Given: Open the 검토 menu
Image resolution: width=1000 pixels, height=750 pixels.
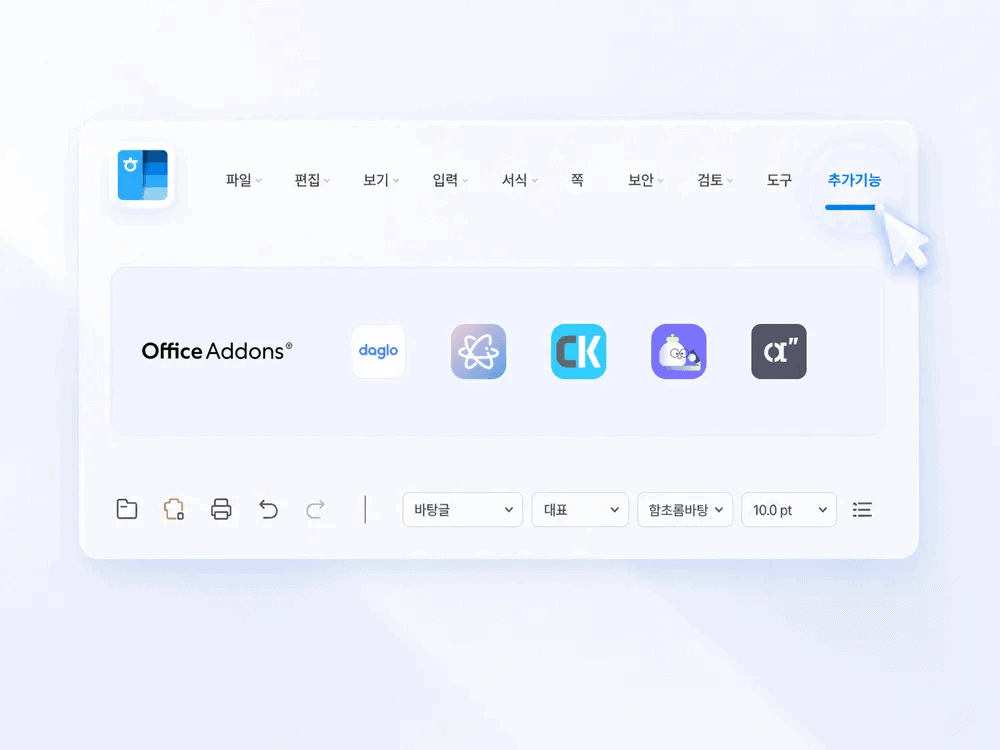Looking at the screenshot, I should point(714,180).
